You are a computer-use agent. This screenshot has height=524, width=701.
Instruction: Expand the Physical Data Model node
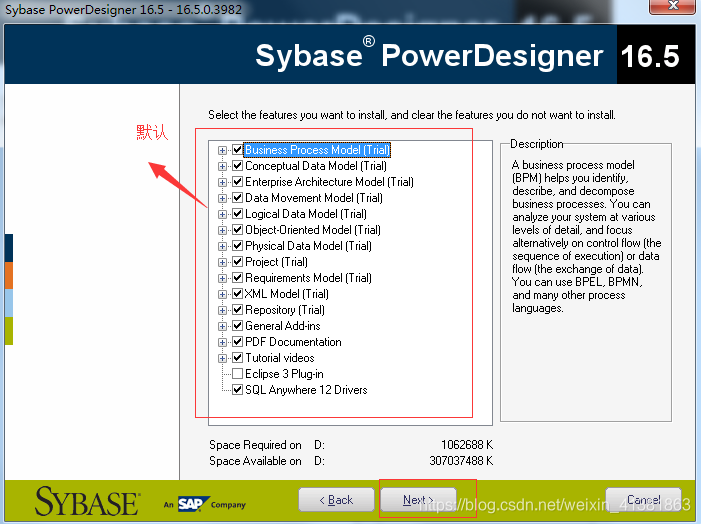click(222, 246)
